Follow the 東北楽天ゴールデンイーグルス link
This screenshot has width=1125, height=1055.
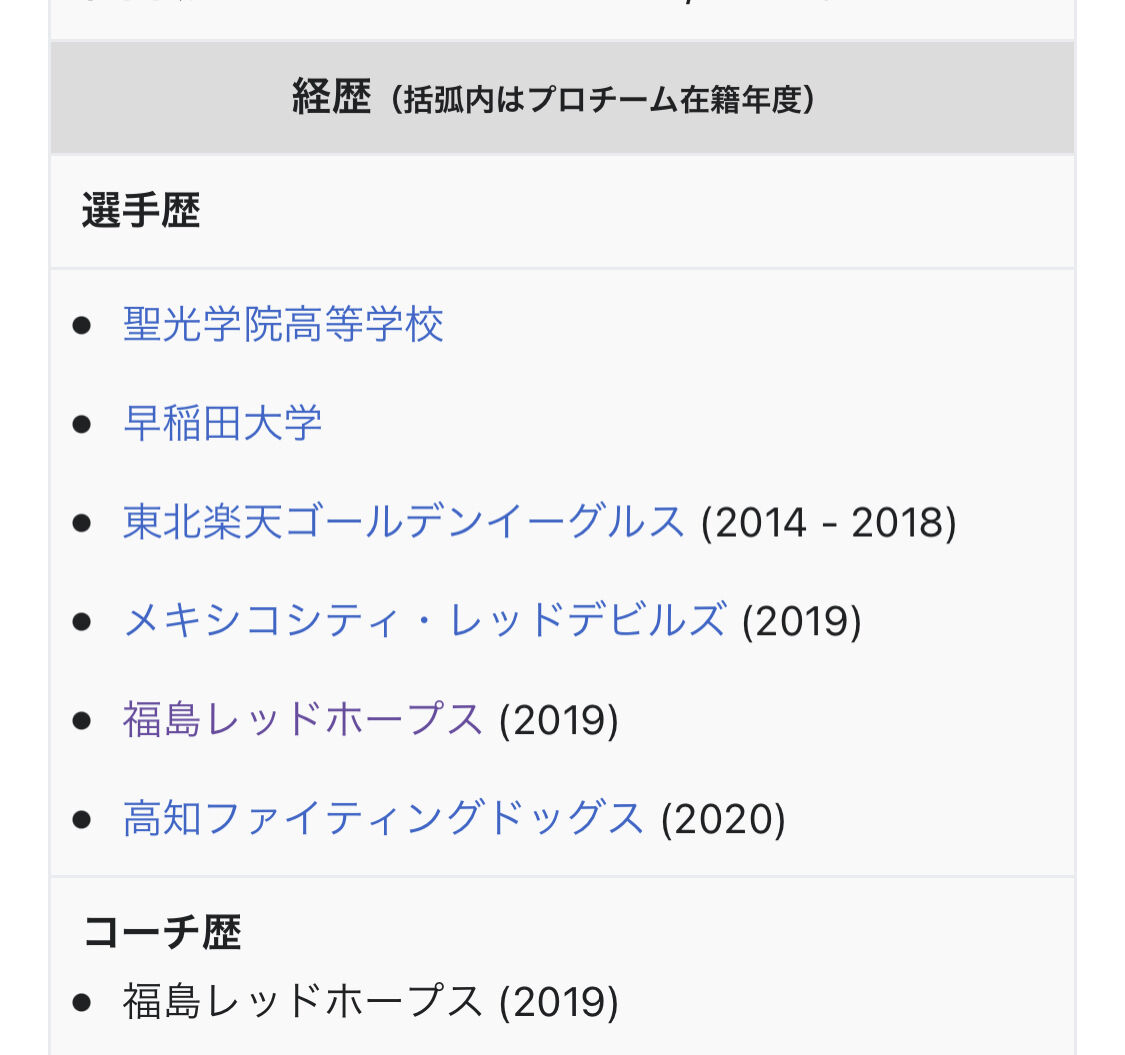[404, 522]
